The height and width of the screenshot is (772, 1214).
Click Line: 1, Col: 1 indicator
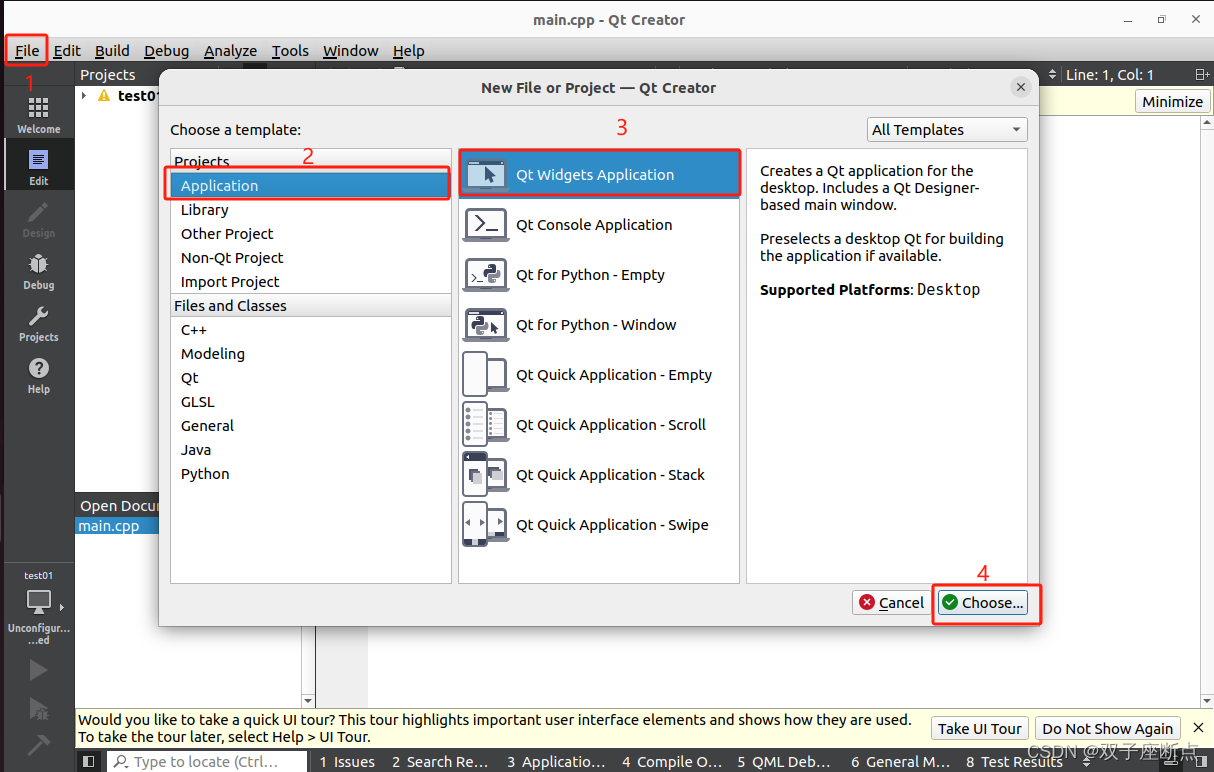tap(1110, 75)
